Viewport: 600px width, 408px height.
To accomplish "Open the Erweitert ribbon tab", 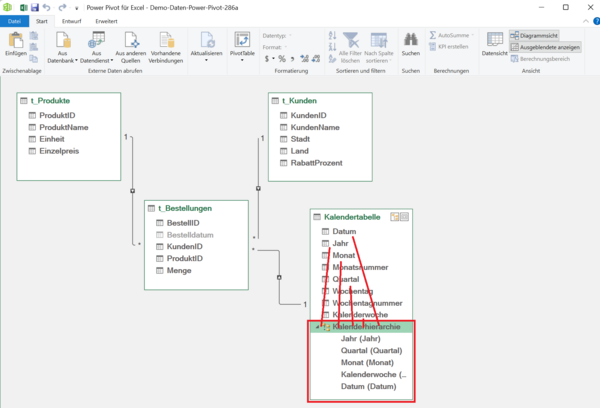I will click(x=106, y=20).
